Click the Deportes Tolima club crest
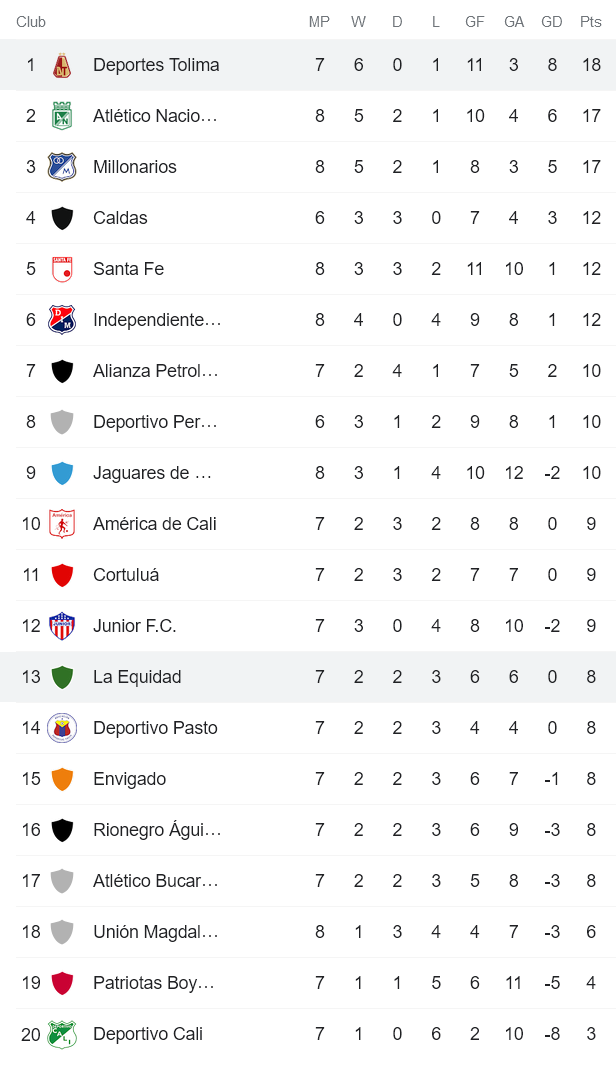This screenshot has width=616, height=1066. click(x=61, y=64)
